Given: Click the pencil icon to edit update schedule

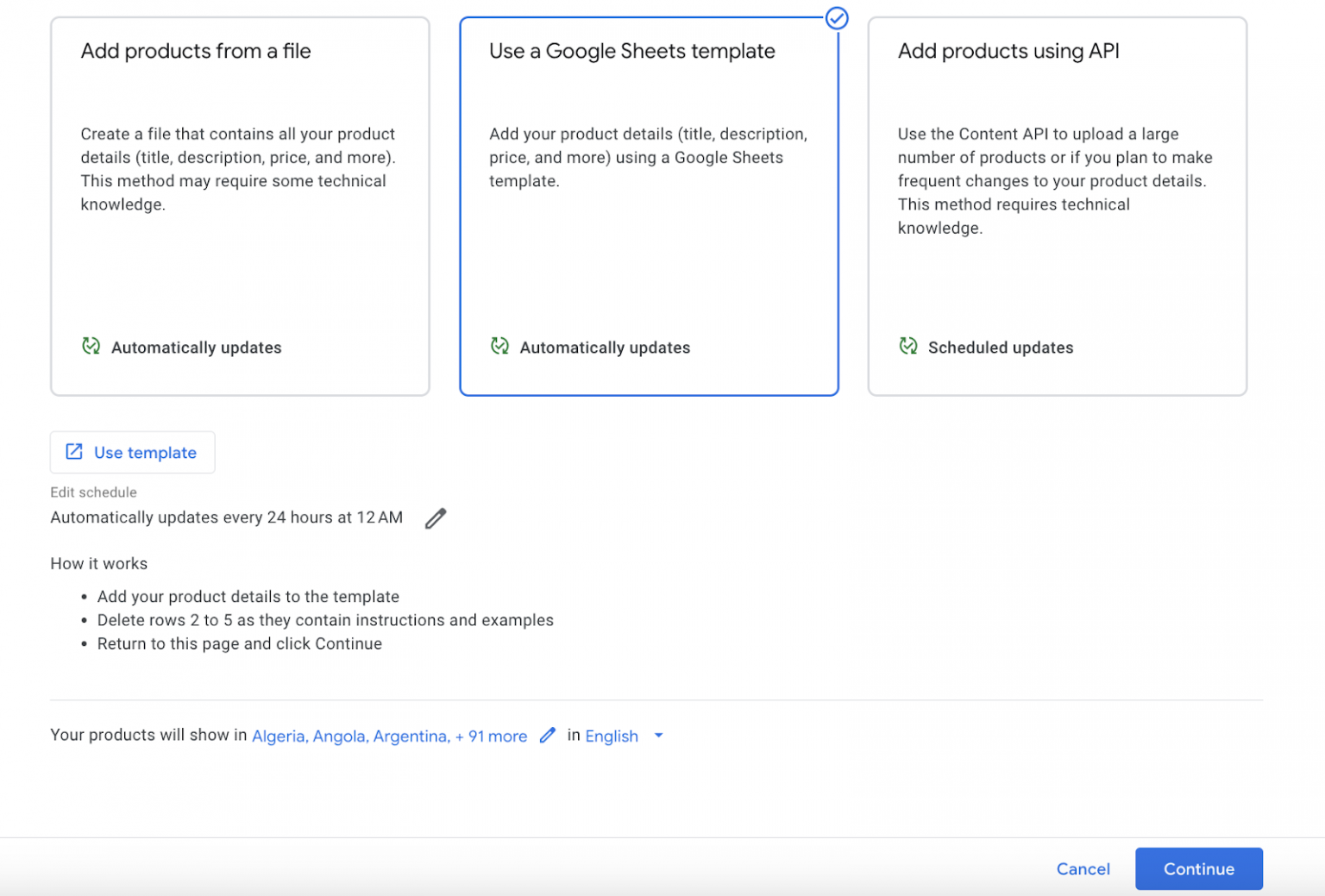Looking at the screenshot, I should coord(436,518).
